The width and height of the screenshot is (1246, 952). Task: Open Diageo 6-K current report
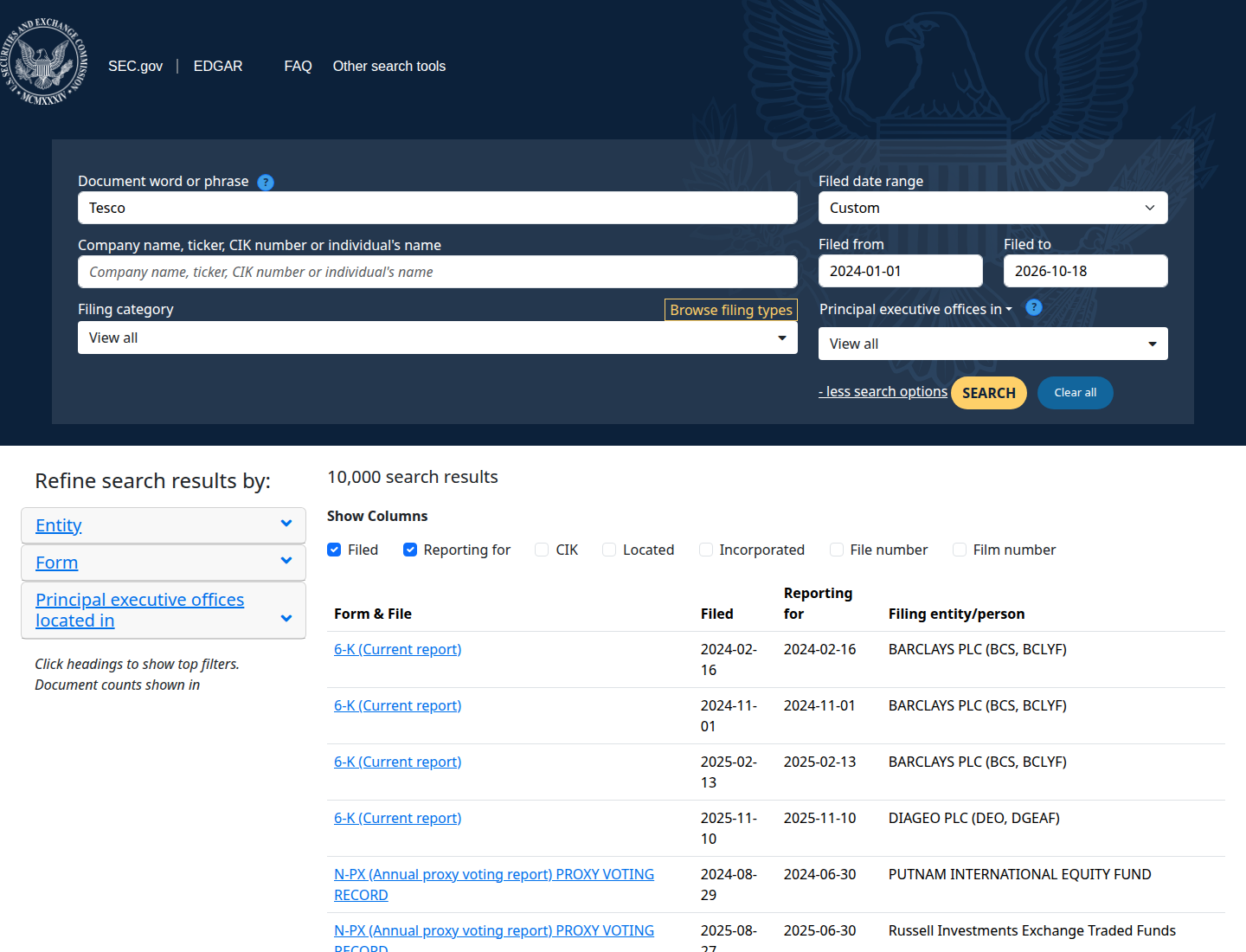coord(398,818)
